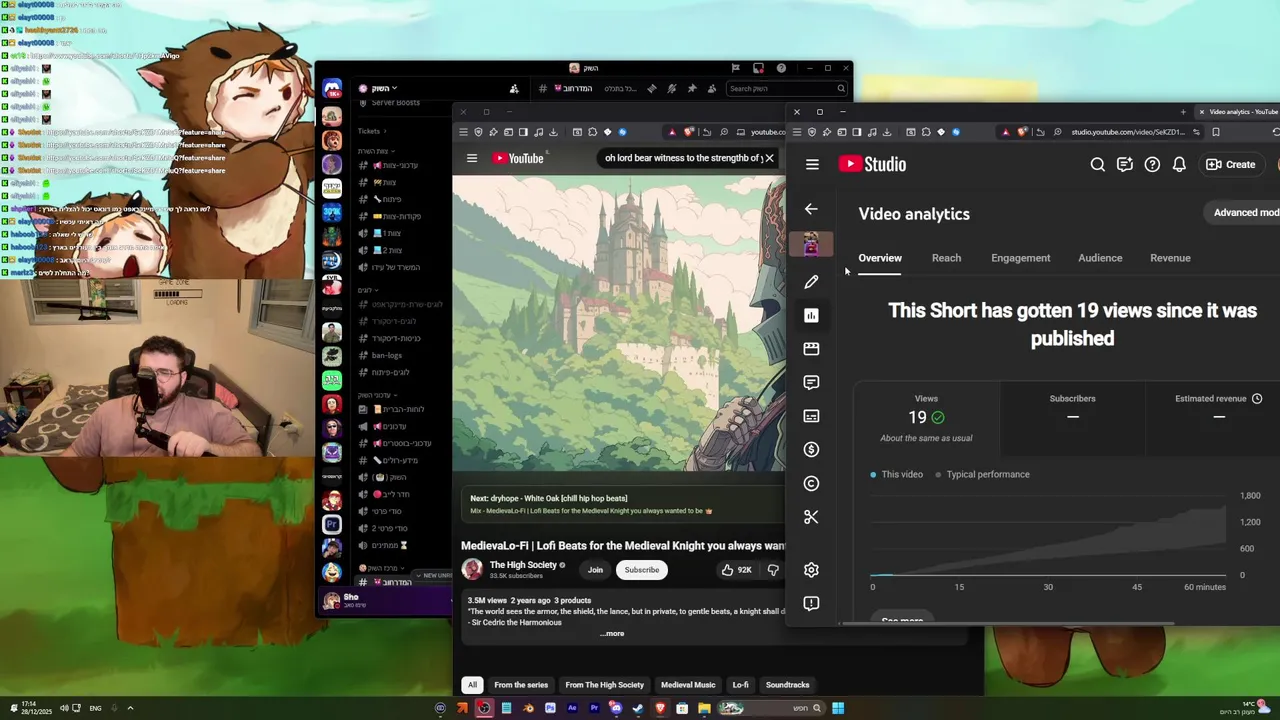
Task: Open Monetization dollar icon in Studio
Action: pyautogui.click(x=811, y=450)
